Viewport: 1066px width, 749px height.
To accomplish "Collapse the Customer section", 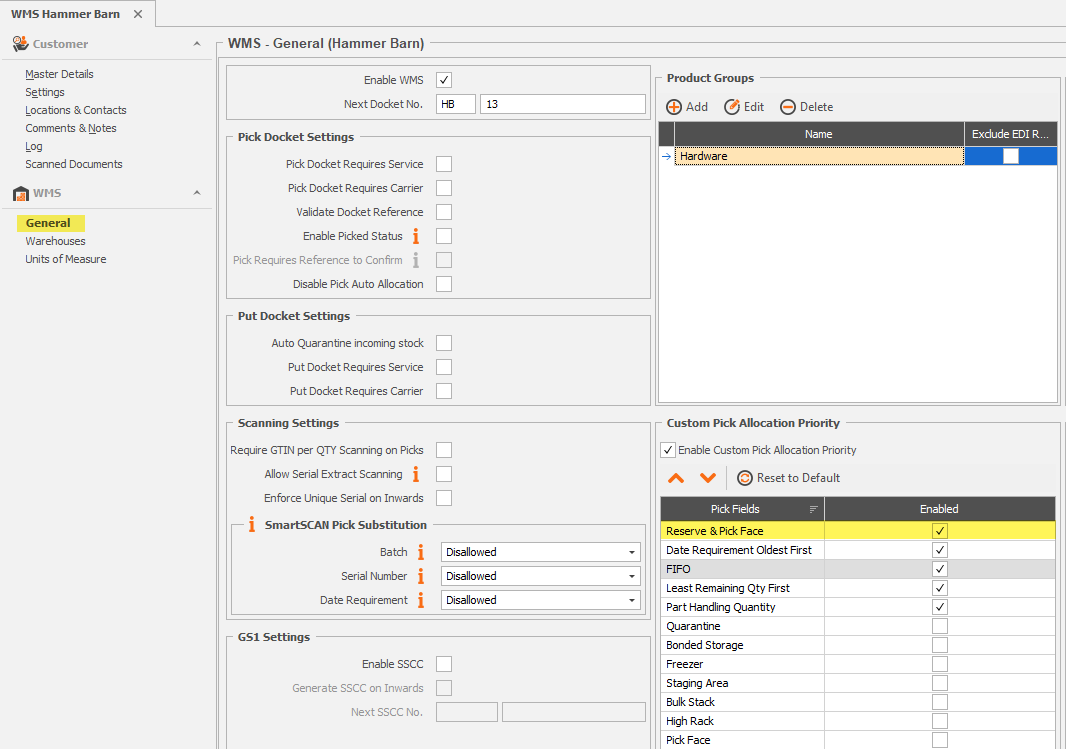I will coord(196,43).
